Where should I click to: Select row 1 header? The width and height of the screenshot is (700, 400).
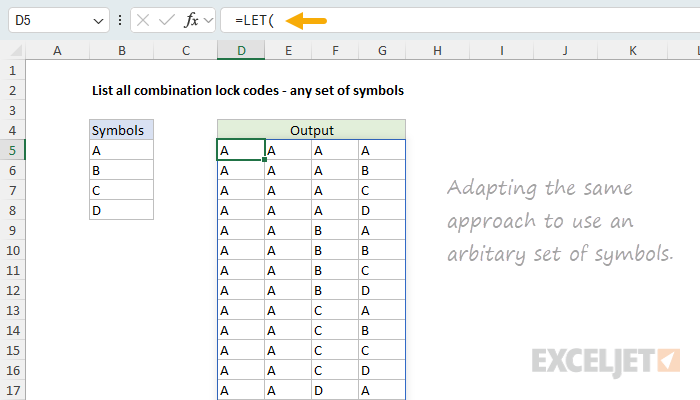[x=12, y=71]
